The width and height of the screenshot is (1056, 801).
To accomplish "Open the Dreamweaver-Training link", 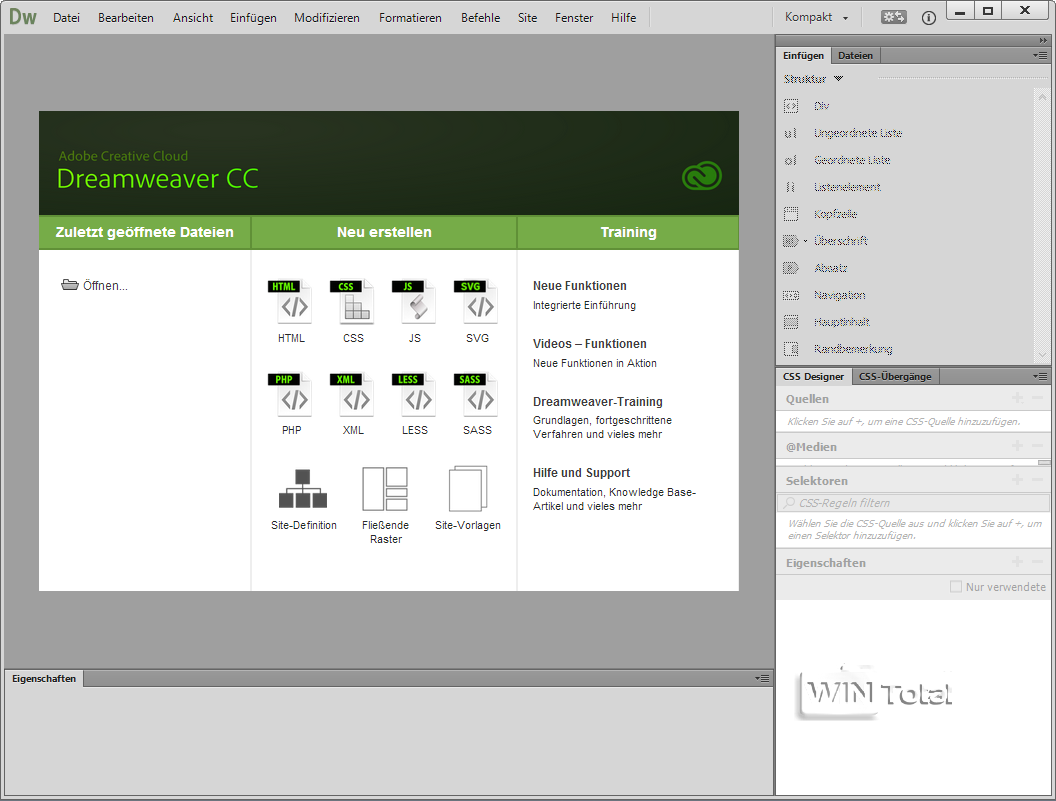I will click(597, 402).
